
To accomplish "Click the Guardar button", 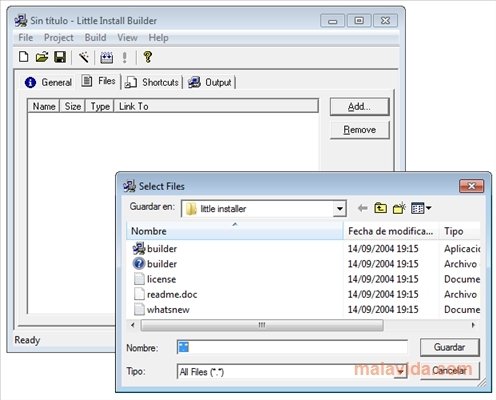I will (449, 347).
